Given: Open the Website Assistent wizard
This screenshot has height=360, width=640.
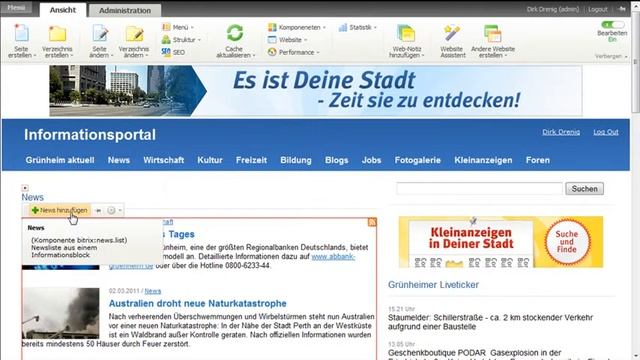Looking at the screenshot, I should 452,41.
